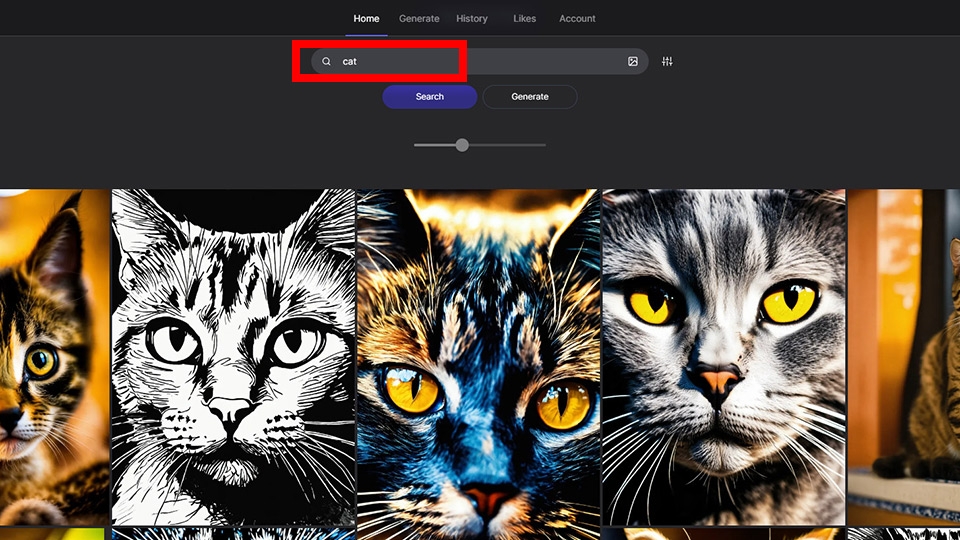The width and height of the screenshot is (960, 540).
Task: Open the filter settings sliders icon
Action: click(667, 61)
